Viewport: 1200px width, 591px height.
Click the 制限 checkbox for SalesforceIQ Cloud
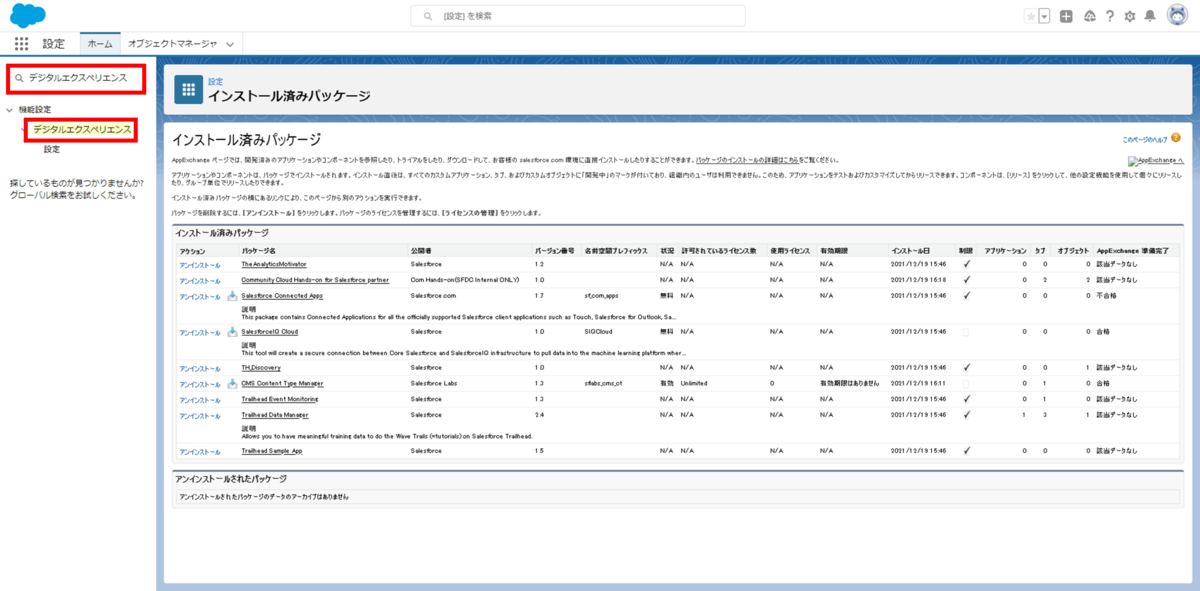(966, 331)
